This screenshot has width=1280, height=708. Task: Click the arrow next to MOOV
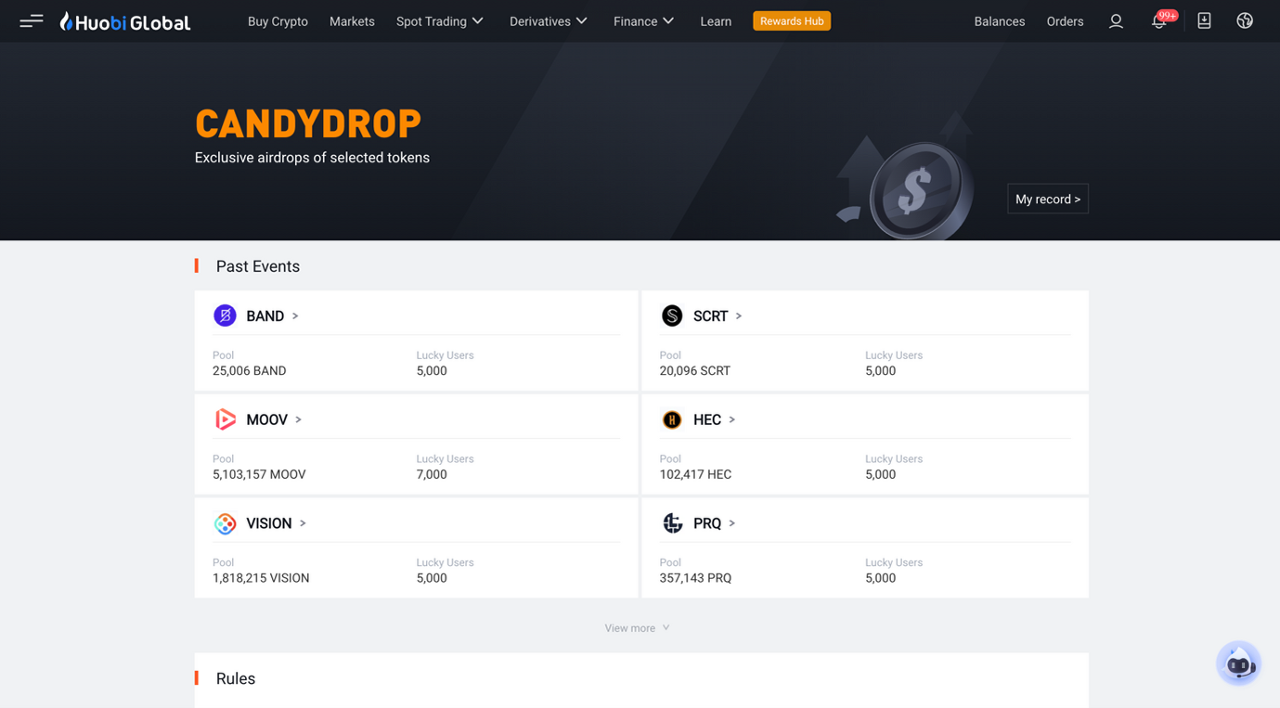click(299, 420)
